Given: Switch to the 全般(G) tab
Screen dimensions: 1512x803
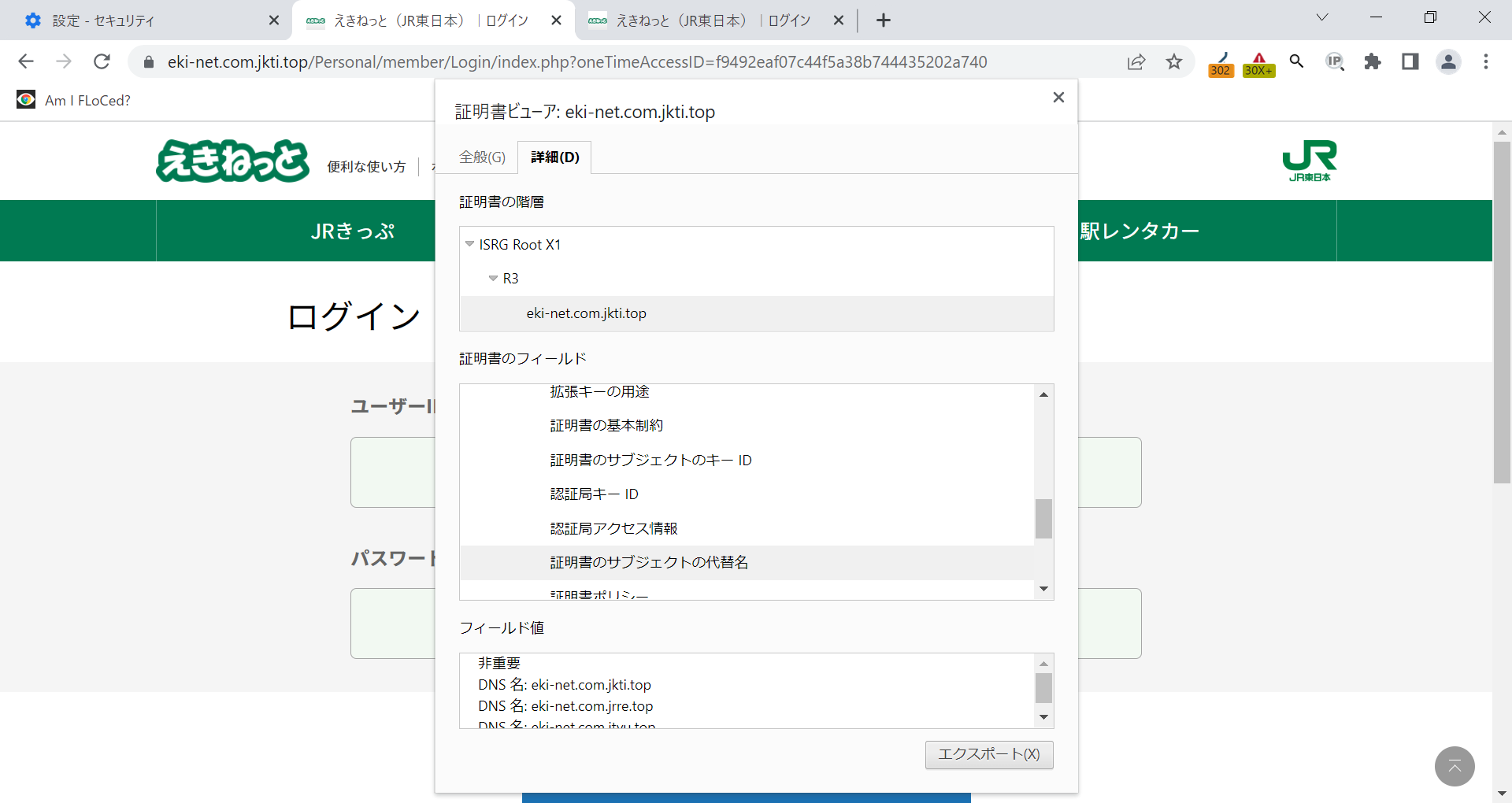Looking at the screenshot, I should 482,157.
